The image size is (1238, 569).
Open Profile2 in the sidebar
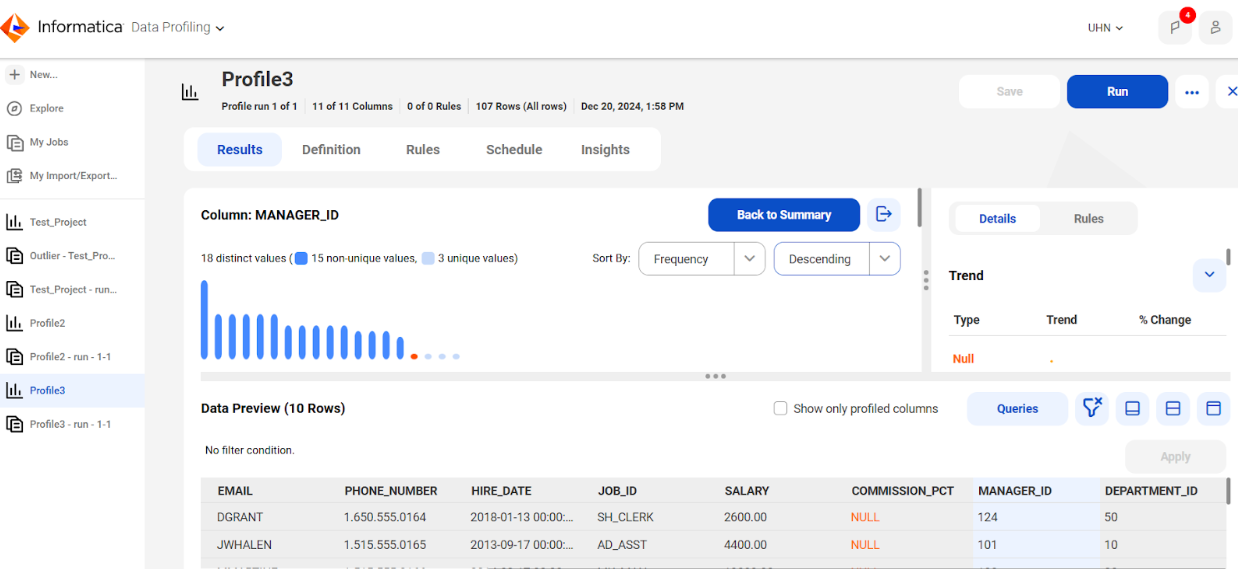tap(47, 323)
